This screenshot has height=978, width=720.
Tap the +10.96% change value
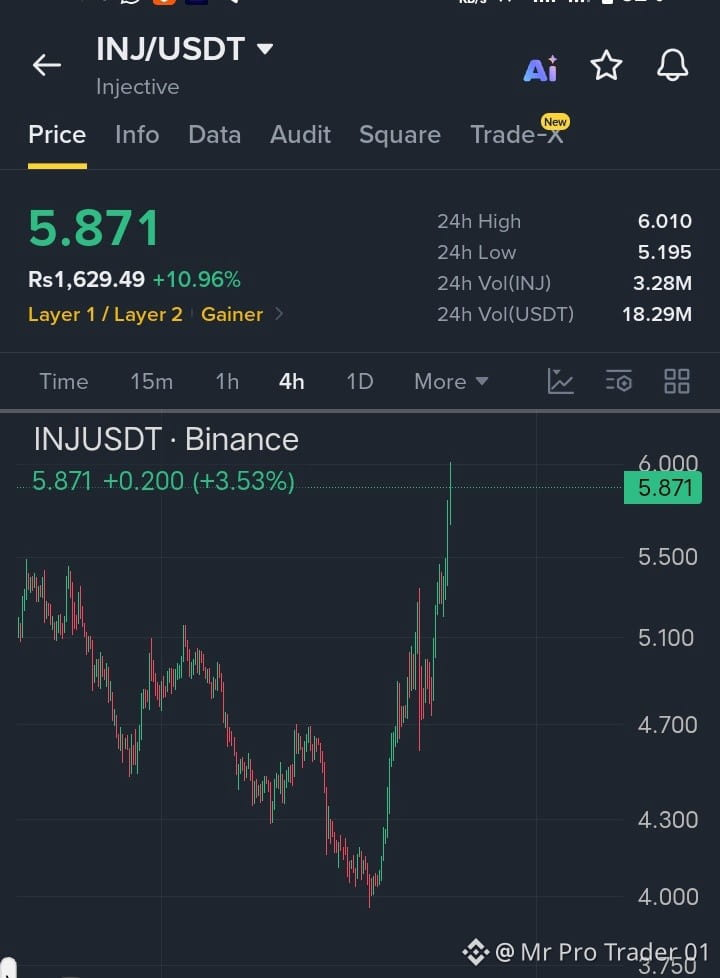tap(197, 279)
